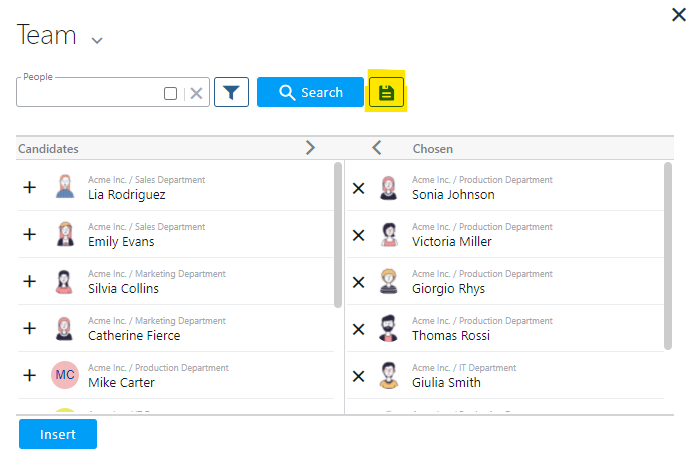This screenshot has height=475, width=686.
Task: Add Lia Rodriguez with plus icon
Action: click(30, 187)
